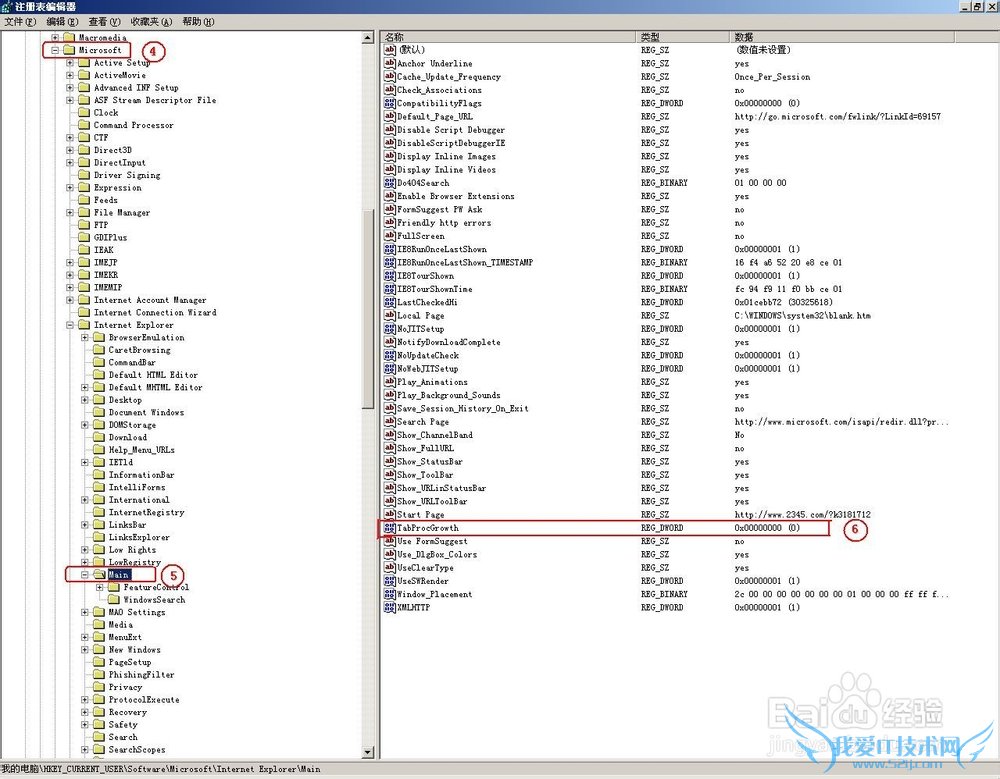Collapse the Internet Explorer tree node
The height and width of the screenshot is (779, 1000).
[70, 325]
